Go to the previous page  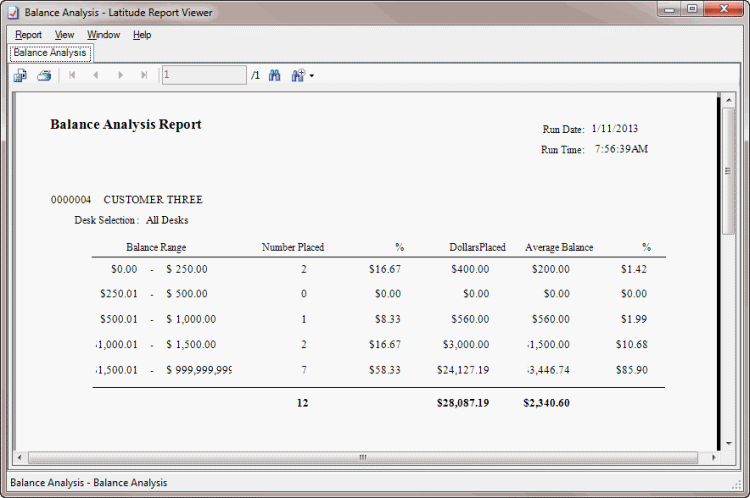click(x=96, y=75)
